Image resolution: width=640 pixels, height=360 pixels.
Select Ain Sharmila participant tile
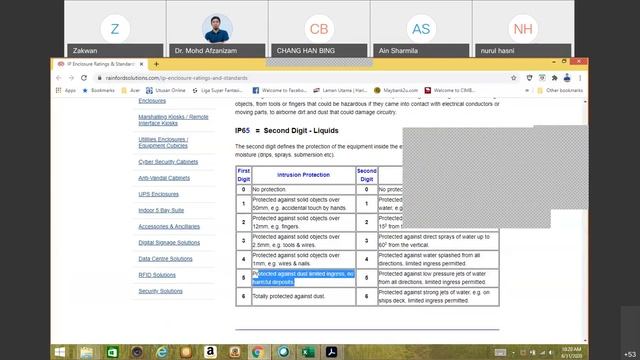point(421,29)
